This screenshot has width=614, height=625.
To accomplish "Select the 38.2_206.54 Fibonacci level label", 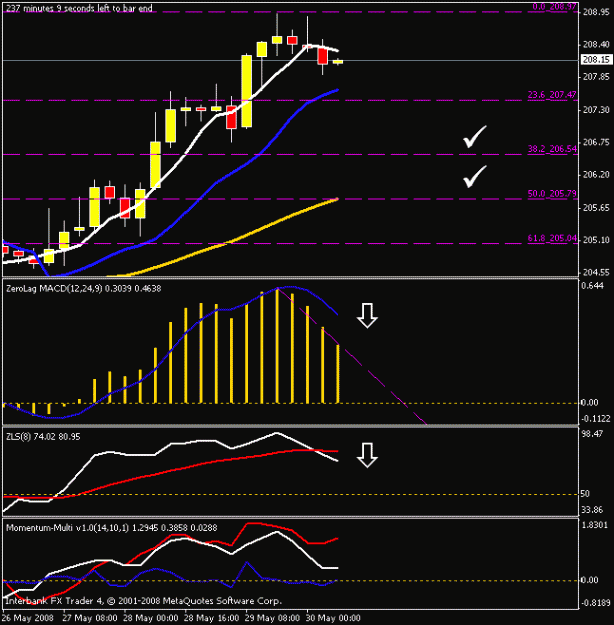I will point(552,149).
